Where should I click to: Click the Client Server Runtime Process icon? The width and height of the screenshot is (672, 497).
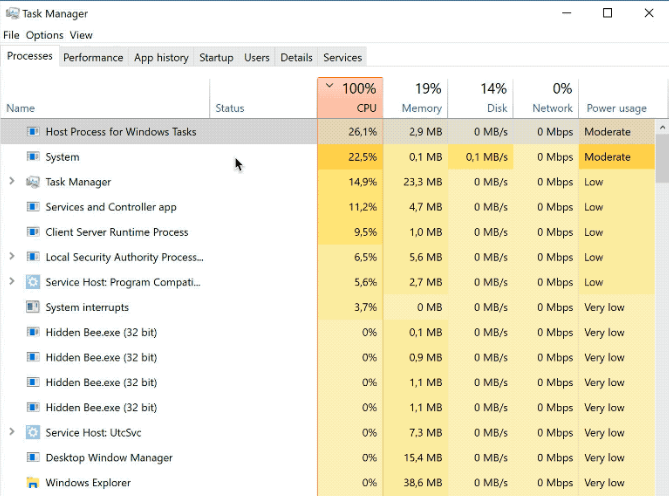pos(33,232)
